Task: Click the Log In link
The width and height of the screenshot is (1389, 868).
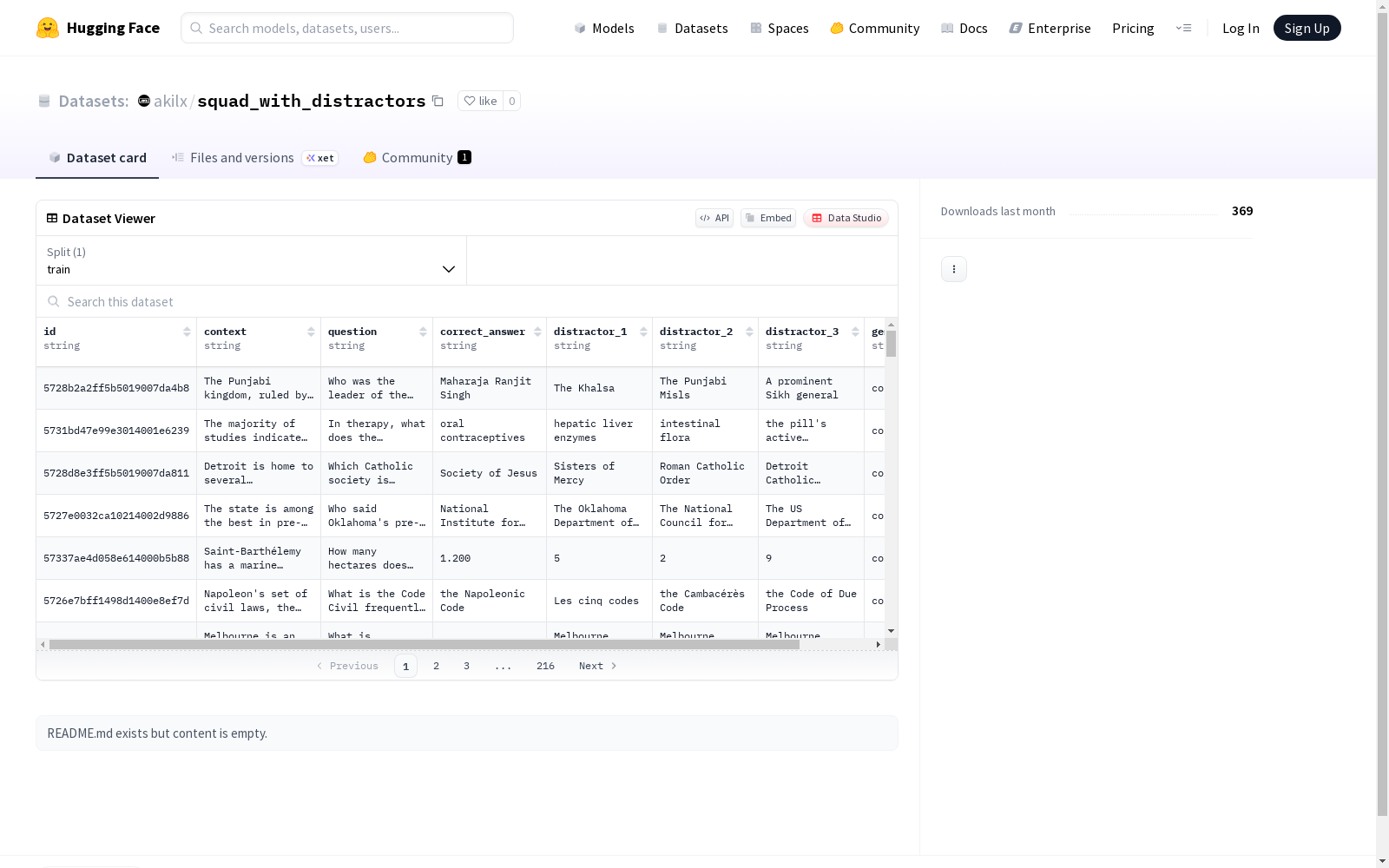Action: tap(1241, 28)
